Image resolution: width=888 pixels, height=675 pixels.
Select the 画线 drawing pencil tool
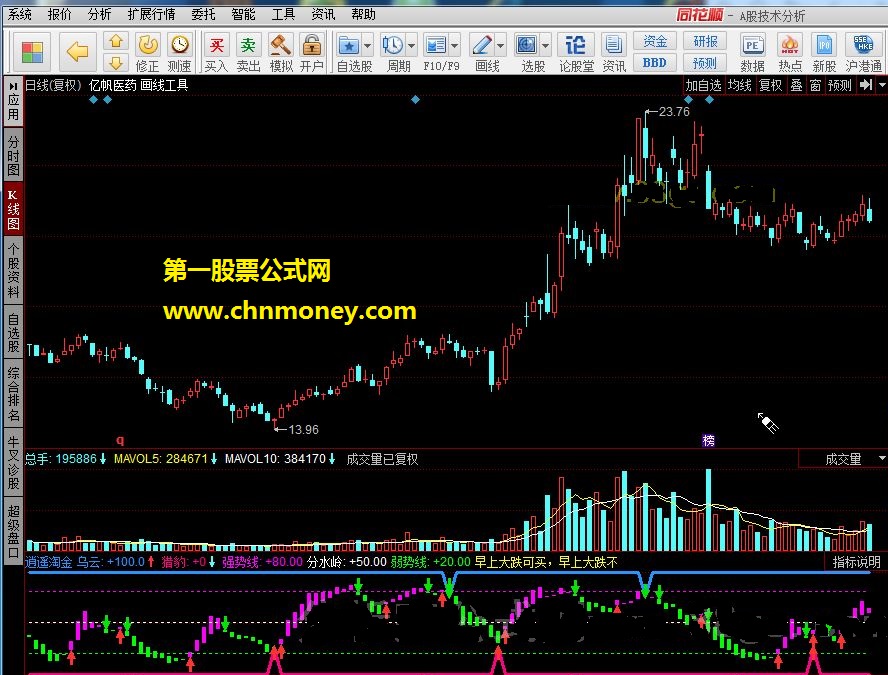click(x=481, y=45)
